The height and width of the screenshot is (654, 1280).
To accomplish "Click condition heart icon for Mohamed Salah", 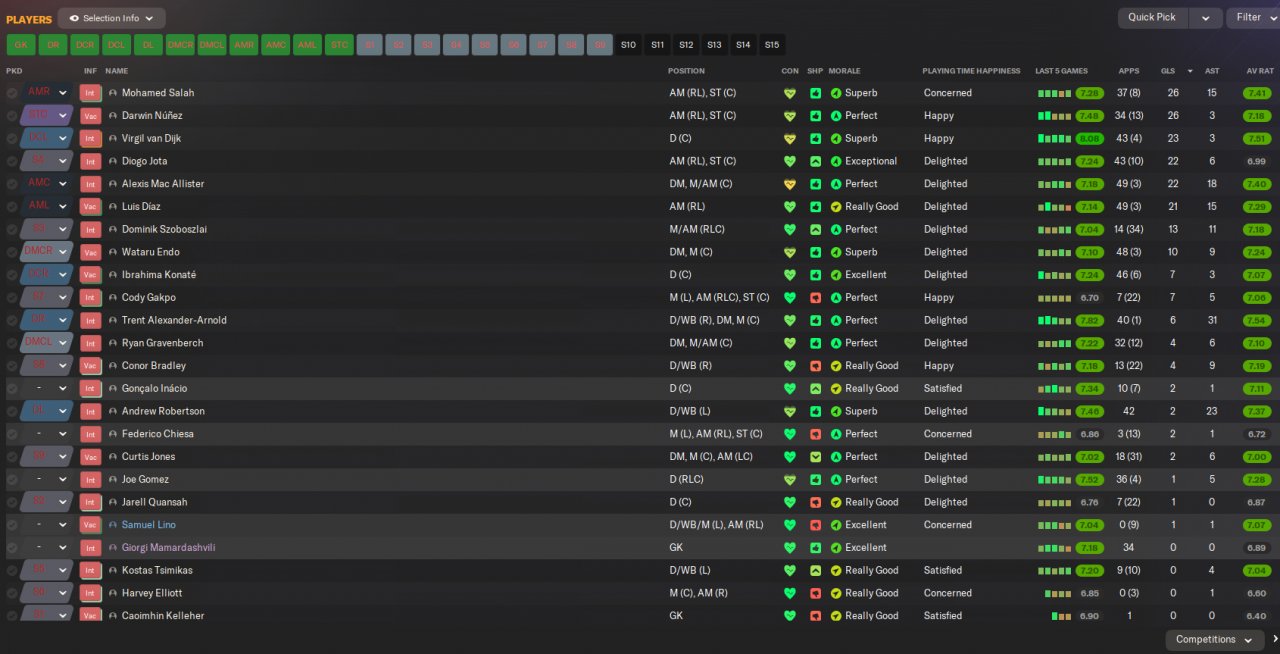I will [790, 93].
